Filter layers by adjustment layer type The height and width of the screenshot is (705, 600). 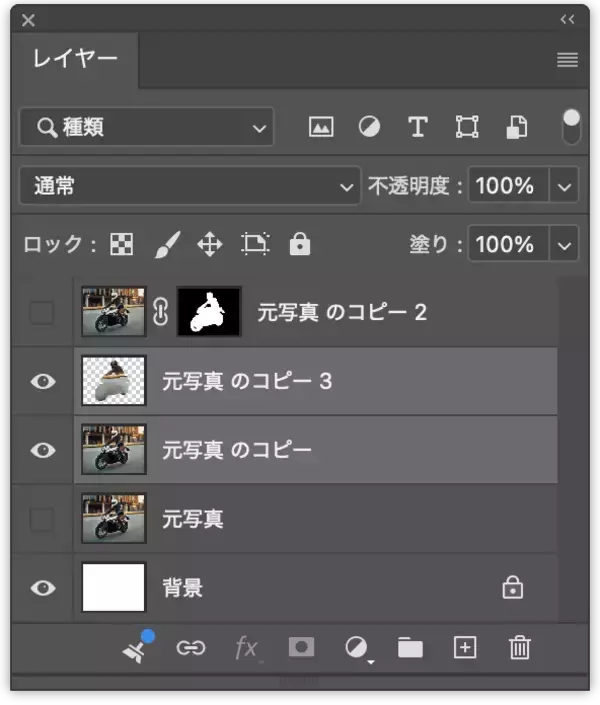[369, 127]
